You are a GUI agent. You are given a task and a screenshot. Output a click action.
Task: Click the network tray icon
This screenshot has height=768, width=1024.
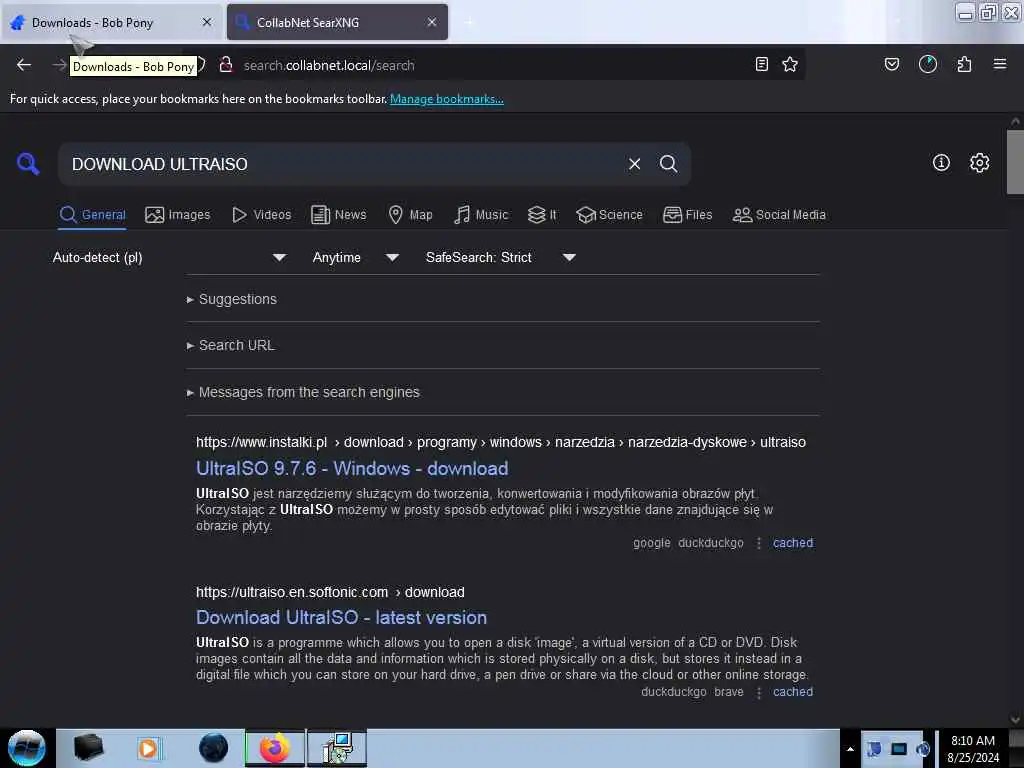(899, 749)
